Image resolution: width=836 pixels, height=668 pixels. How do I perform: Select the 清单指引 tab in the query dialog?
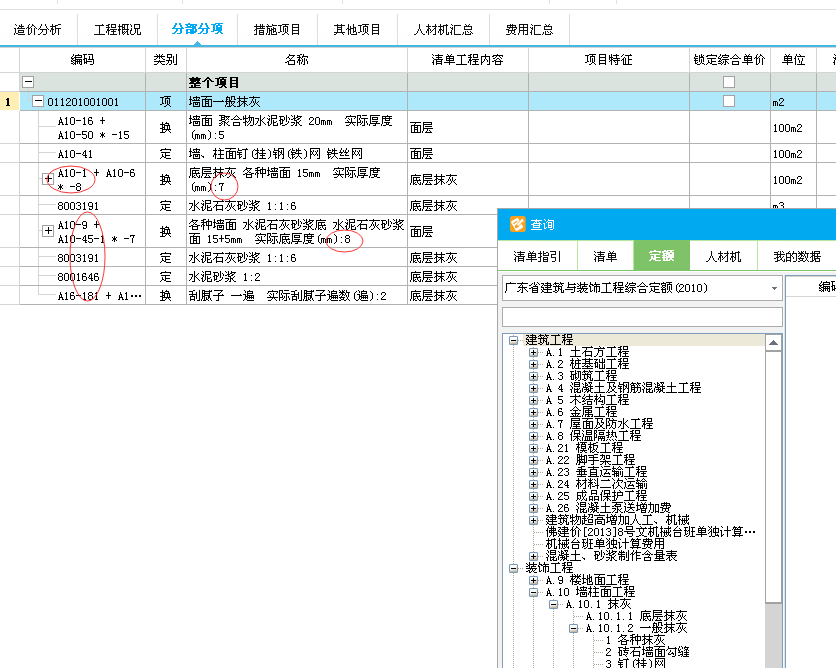[537, 256]
